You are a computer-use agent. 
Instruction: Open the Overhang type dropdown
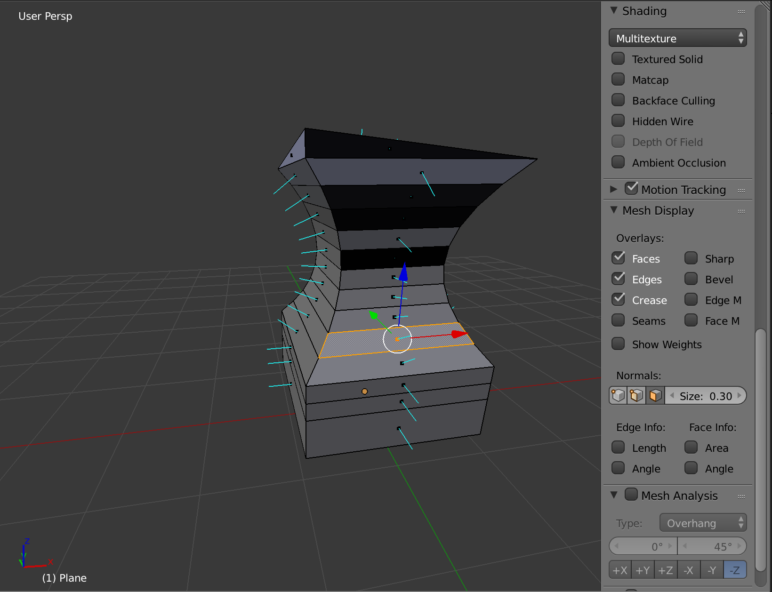pos(703,523)
